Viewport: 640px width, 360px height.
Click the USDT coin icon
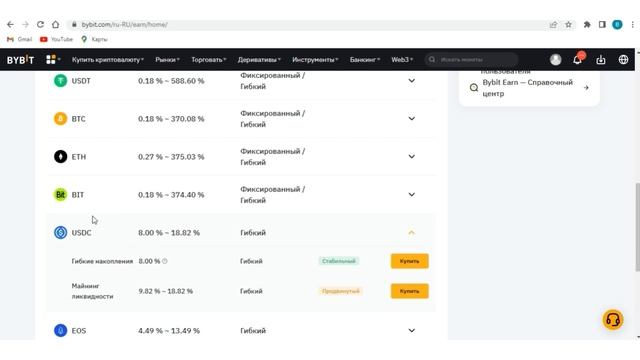click(60, 81)
